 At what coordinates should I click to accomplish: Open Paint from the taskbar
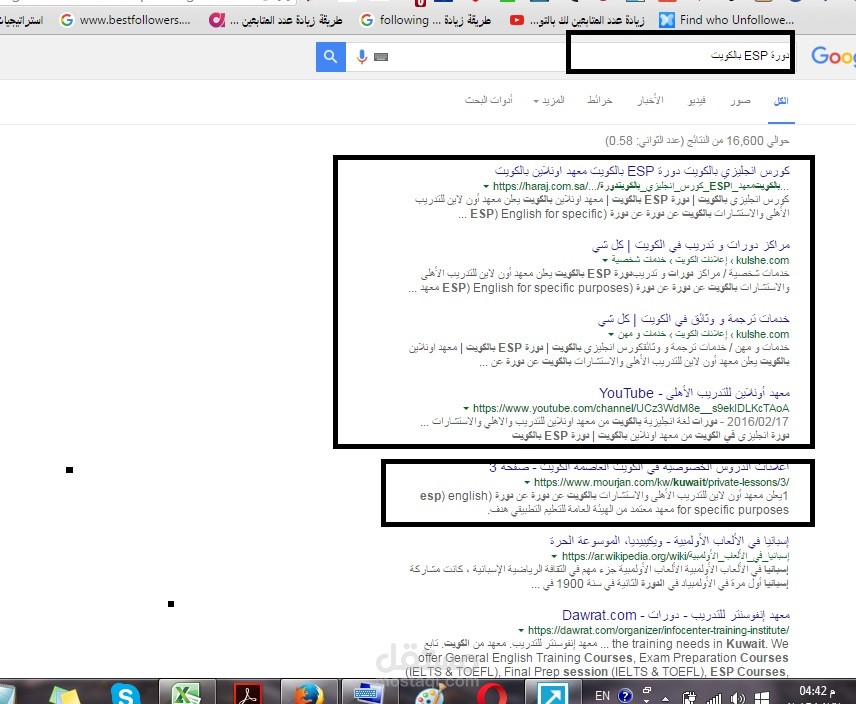click(430, 694)
